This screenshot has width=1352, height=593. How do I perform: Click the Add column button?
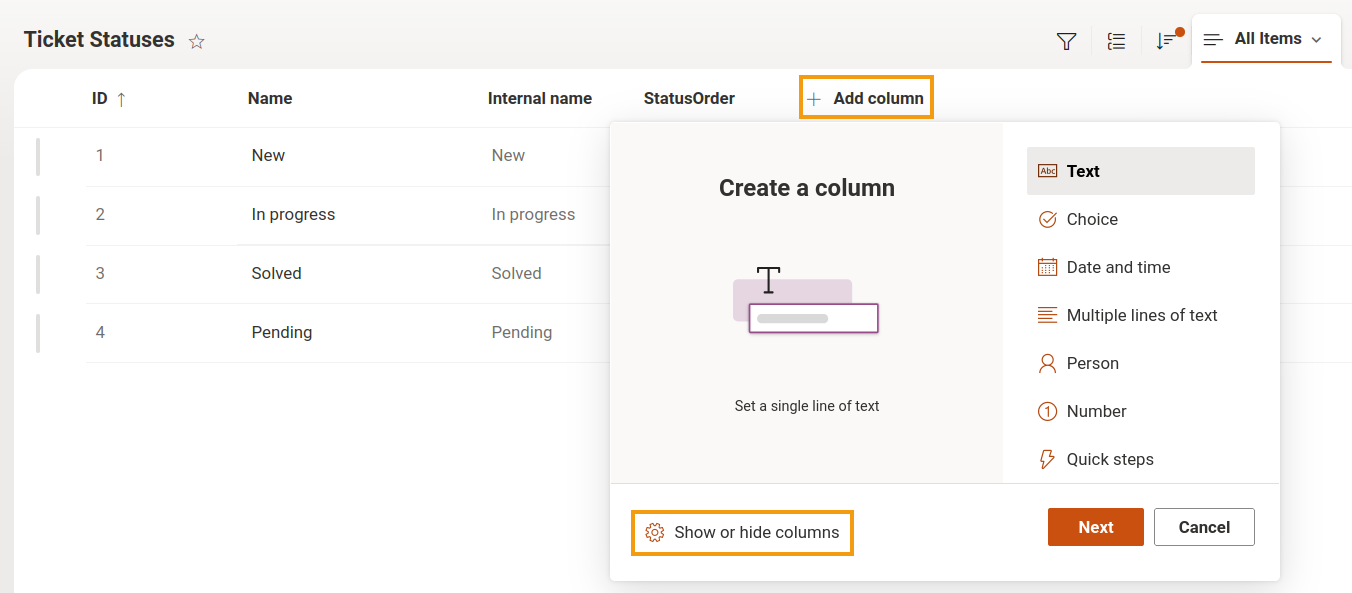(x=866, y=98)
